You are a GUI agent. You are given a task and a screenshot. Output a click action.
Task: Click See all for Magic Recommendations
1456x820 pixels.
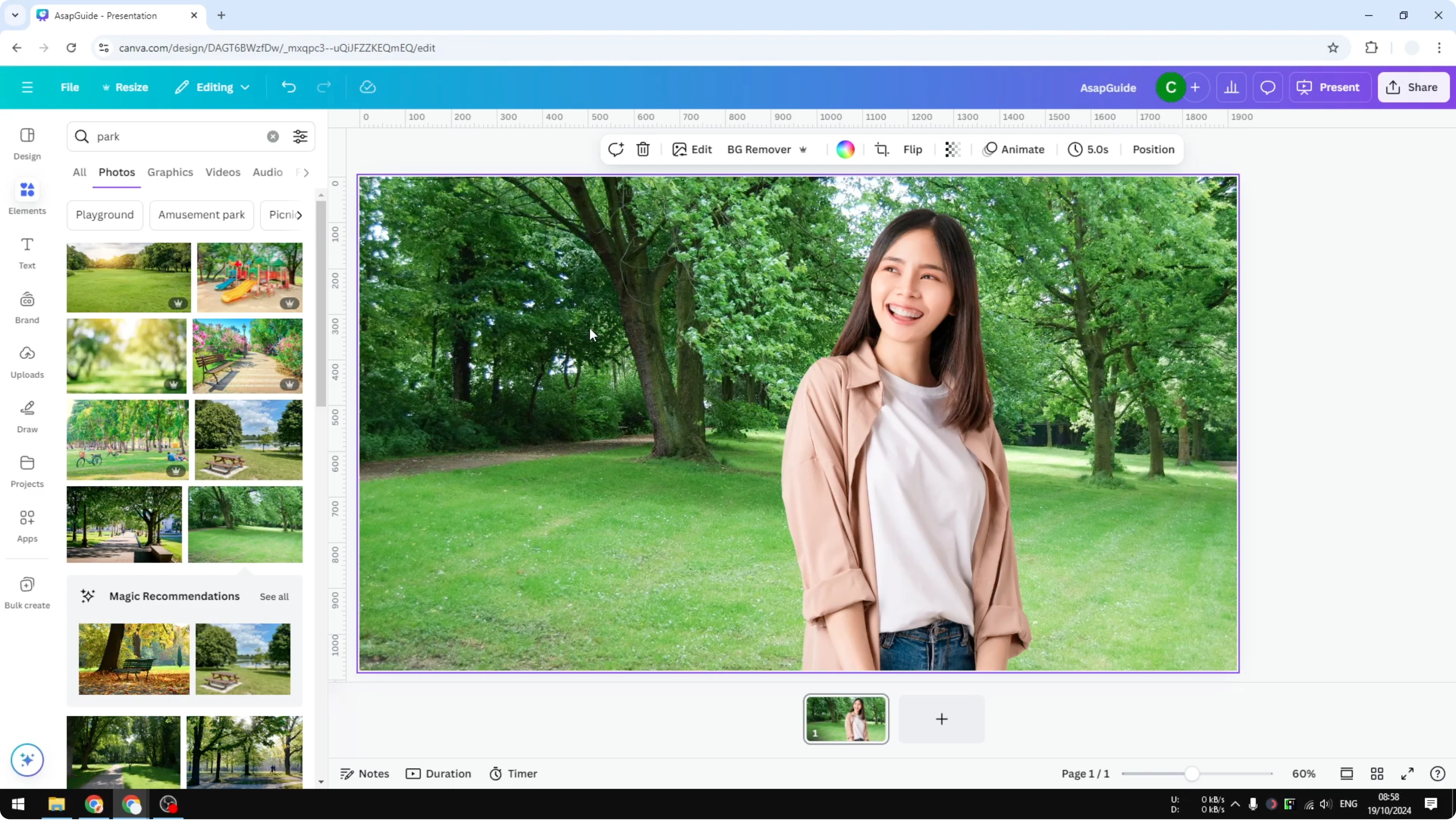pos(274,596)
